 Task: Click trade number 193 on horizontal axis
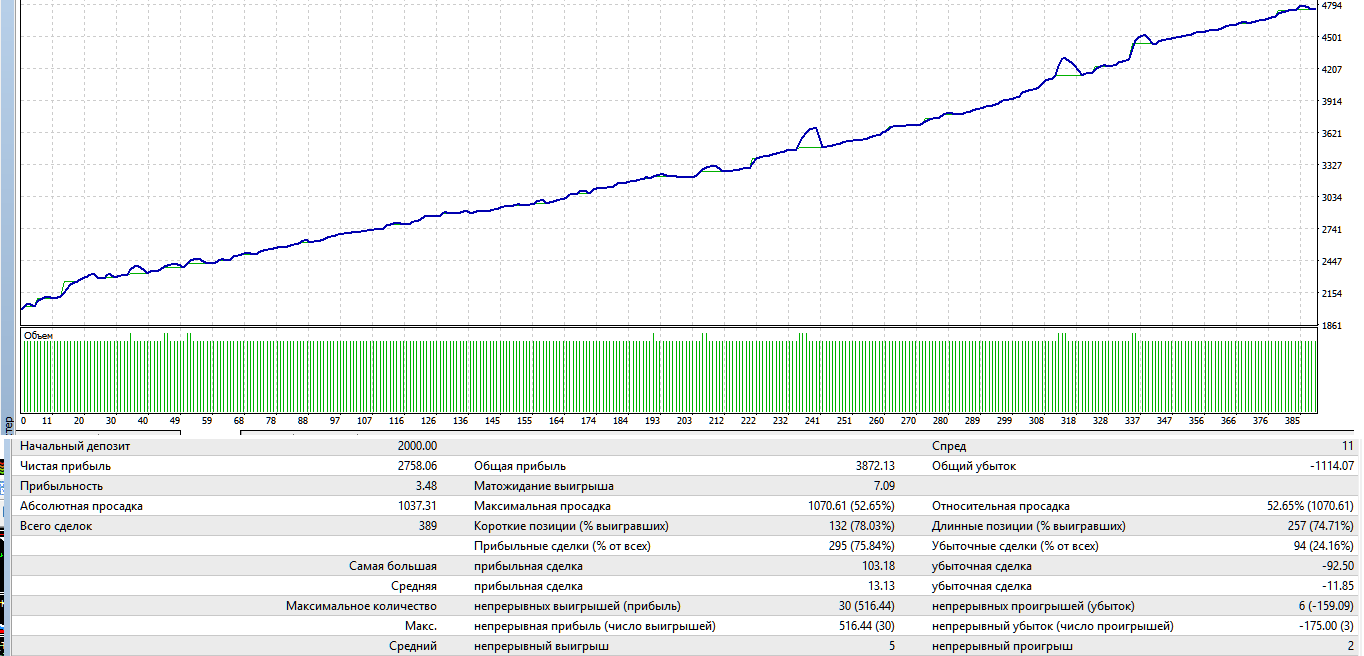[652, 421]
